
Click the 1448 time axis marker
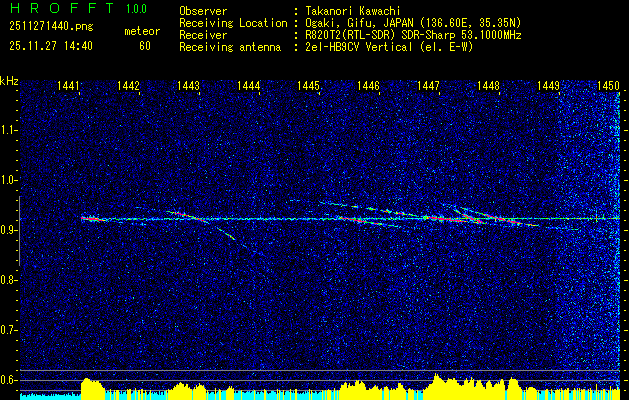tap(488, 85)
